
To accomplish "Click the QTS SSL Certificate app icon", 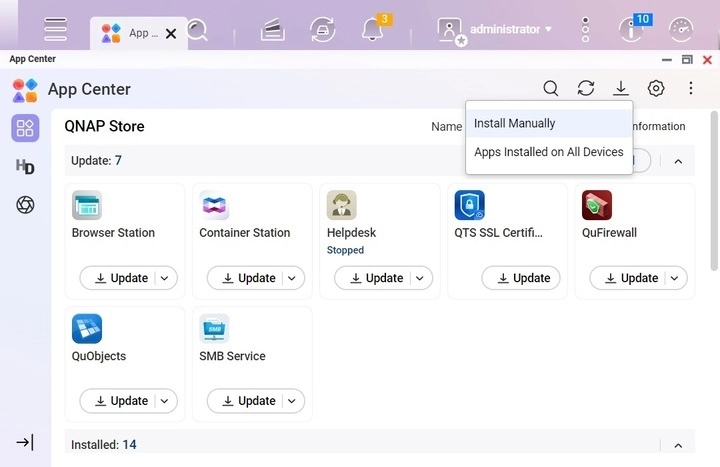I will click(x=469, y=205).
